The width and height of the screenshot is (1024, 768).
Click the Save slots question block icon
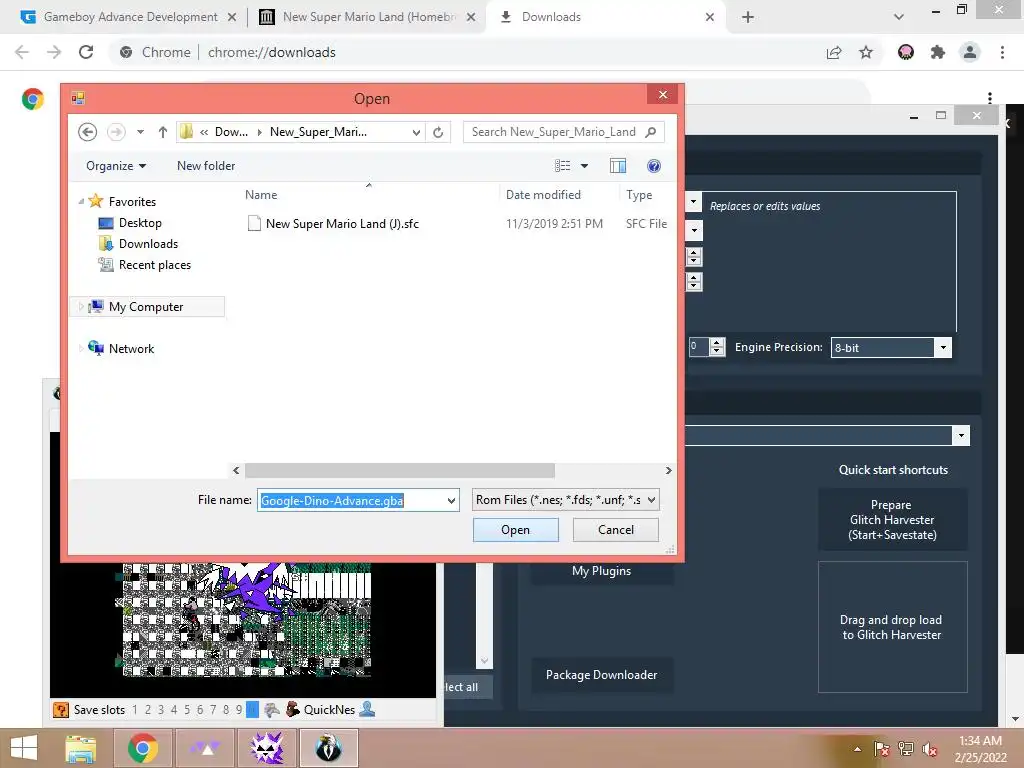point(61,710)
